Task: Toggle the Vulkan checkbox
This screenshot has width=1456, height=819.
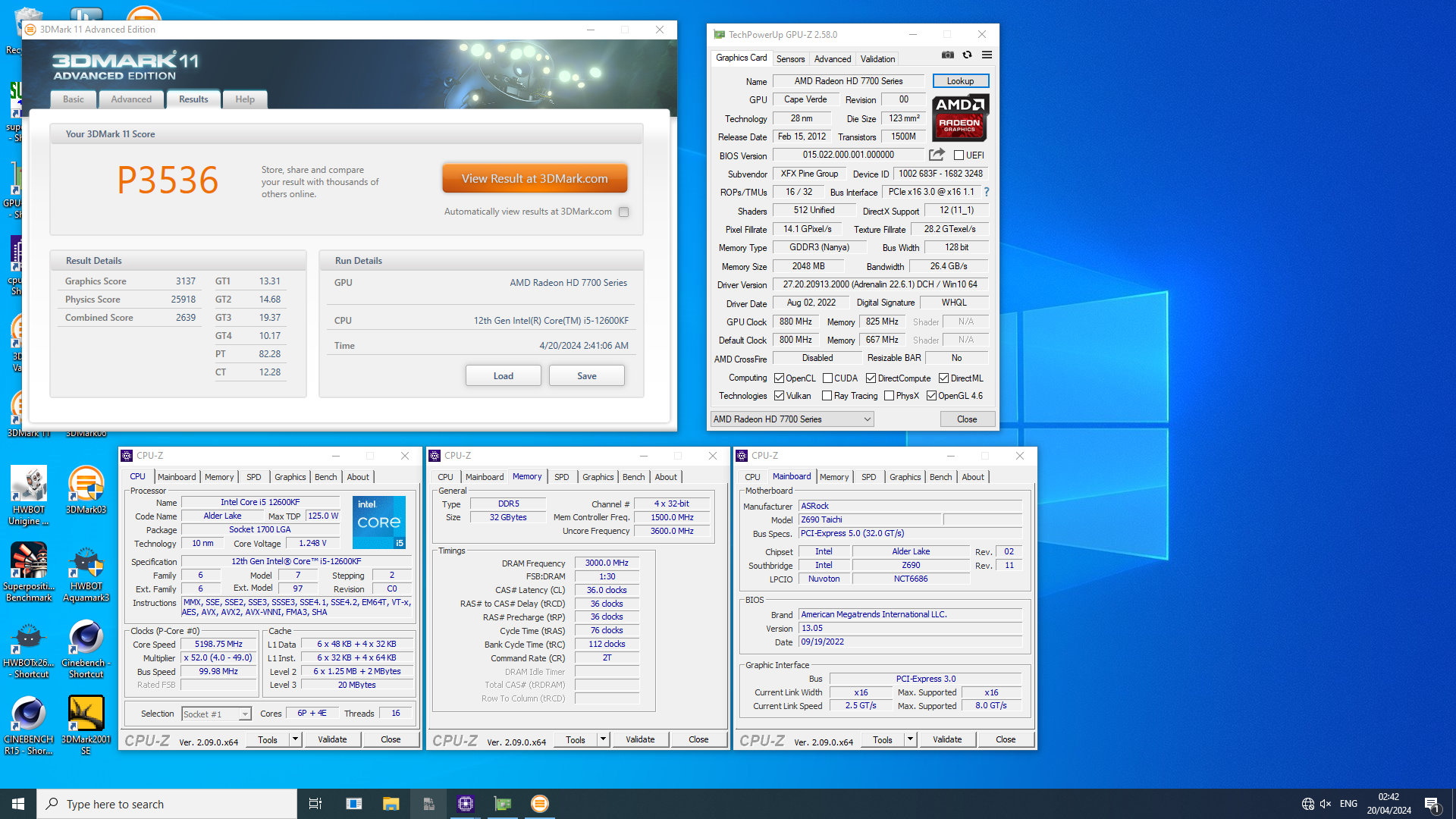Action: (779, 396)
